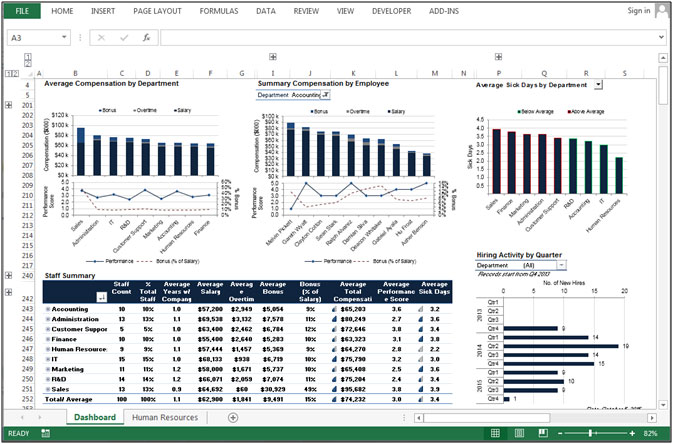Expand the Customer Support row
The image size is (674, 444).
[x=48, y=329]
